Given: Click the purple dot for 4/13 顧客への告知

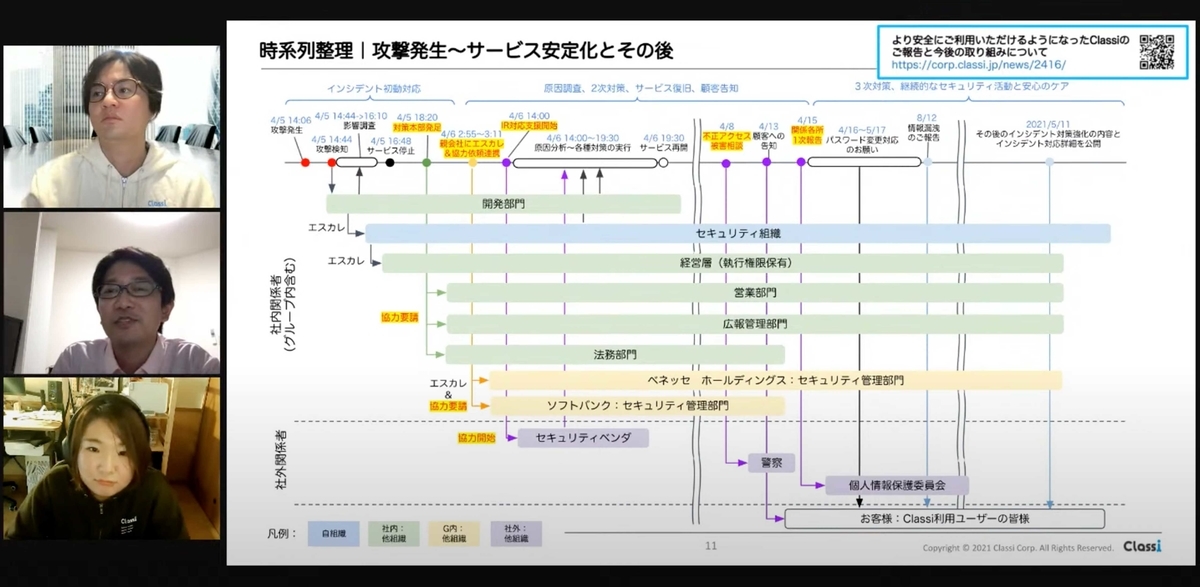Looking at the screenshot, I should 767,162.
